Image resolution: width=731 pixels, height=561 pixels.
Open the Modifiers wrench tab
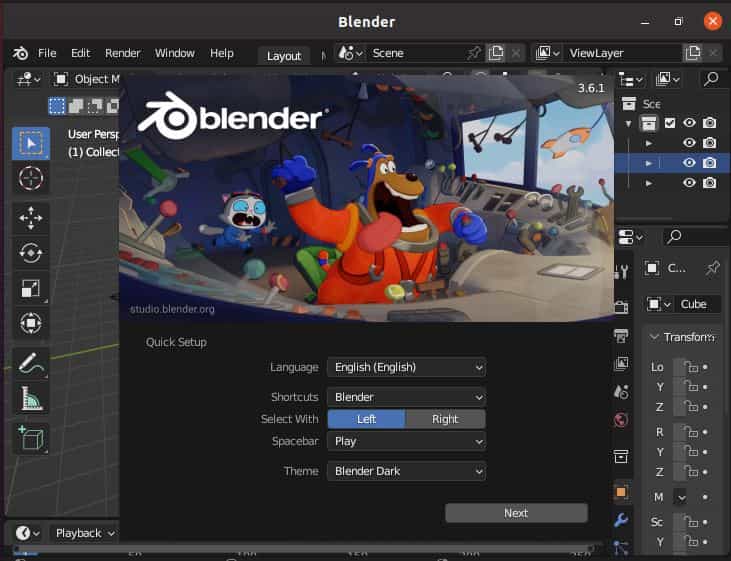[621, 520]
